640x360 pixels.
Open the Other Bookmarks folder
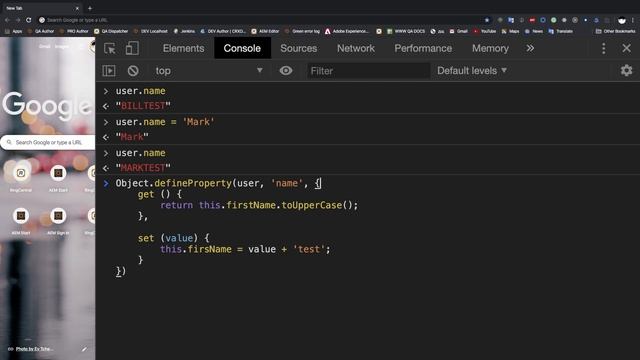point(616,31)
